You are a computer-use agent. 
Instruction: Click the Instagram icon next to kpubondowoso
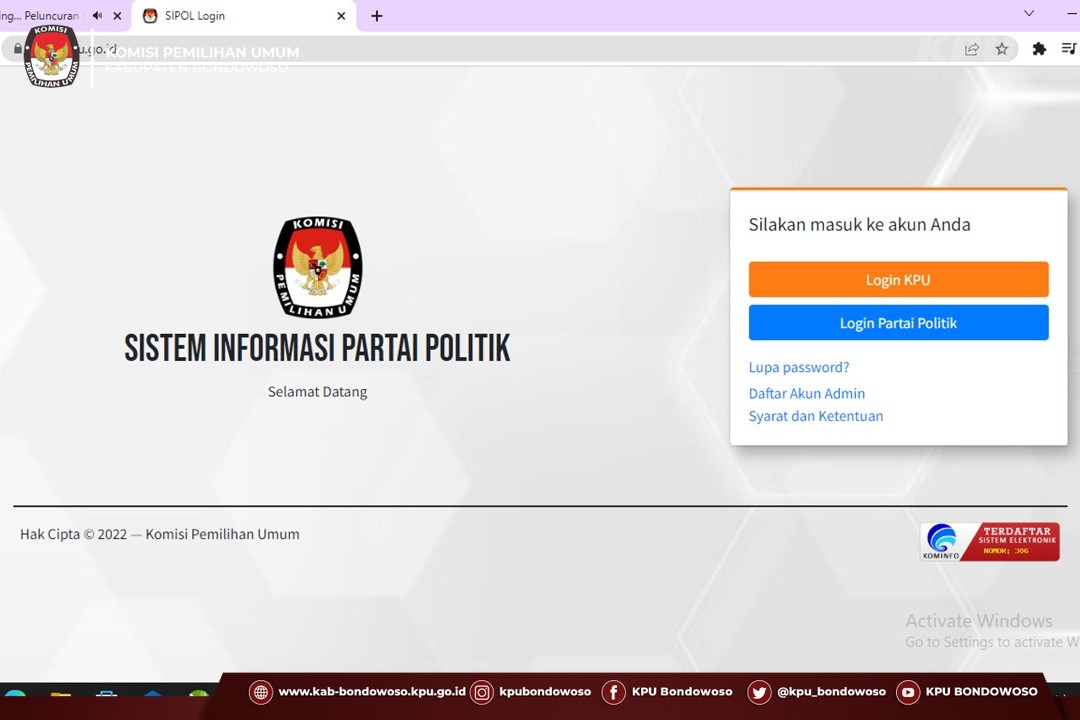pyautogui.click(x=482, y=692)
